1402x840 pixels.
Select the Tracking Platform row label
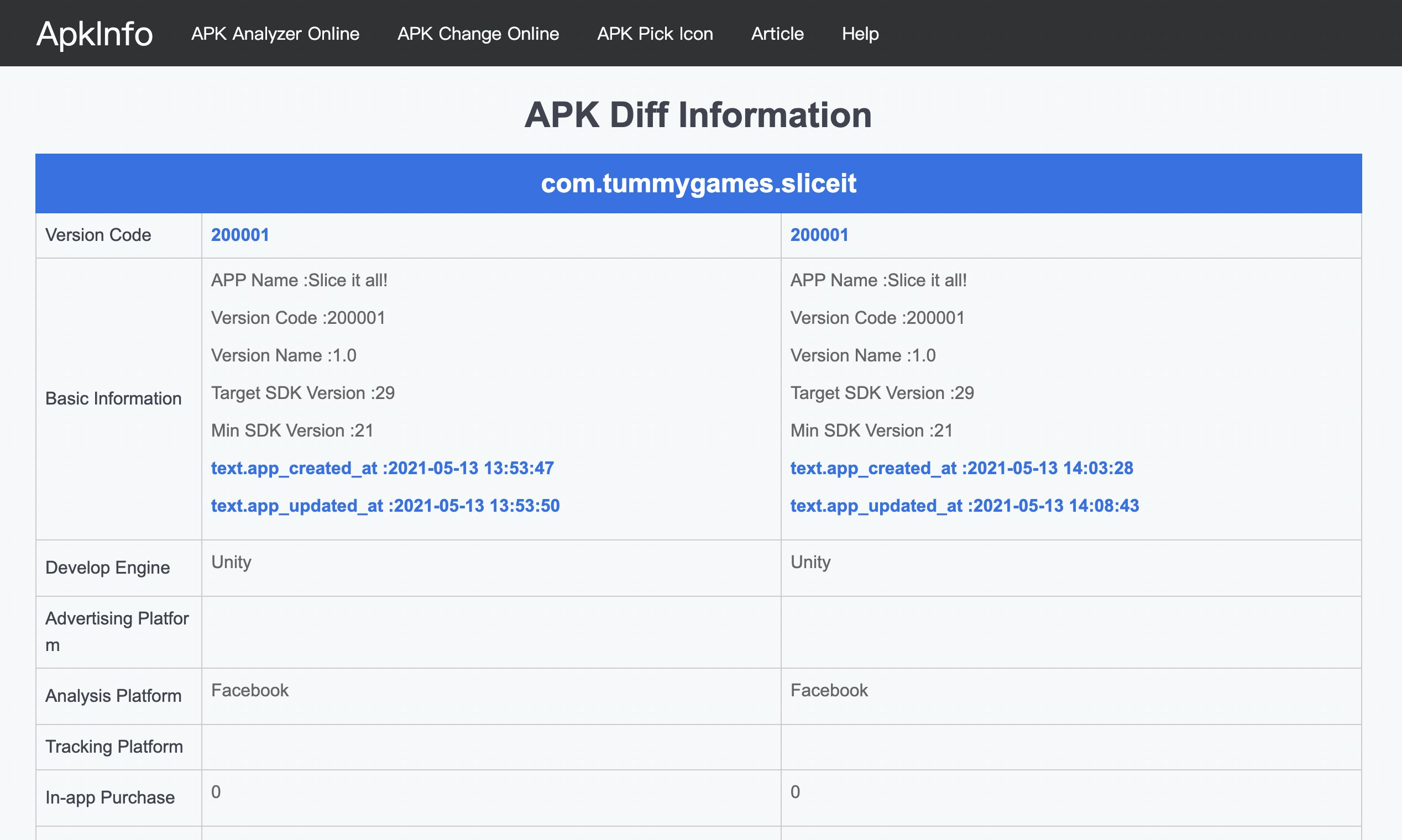114,747
